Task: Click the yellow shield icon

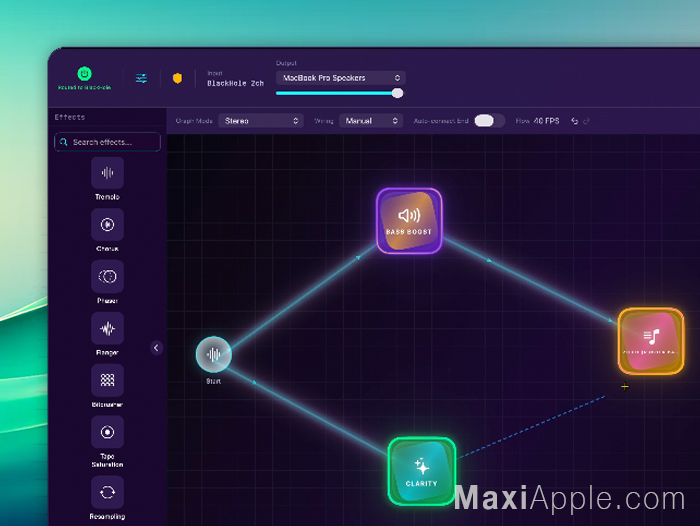Action: point(177,79)
